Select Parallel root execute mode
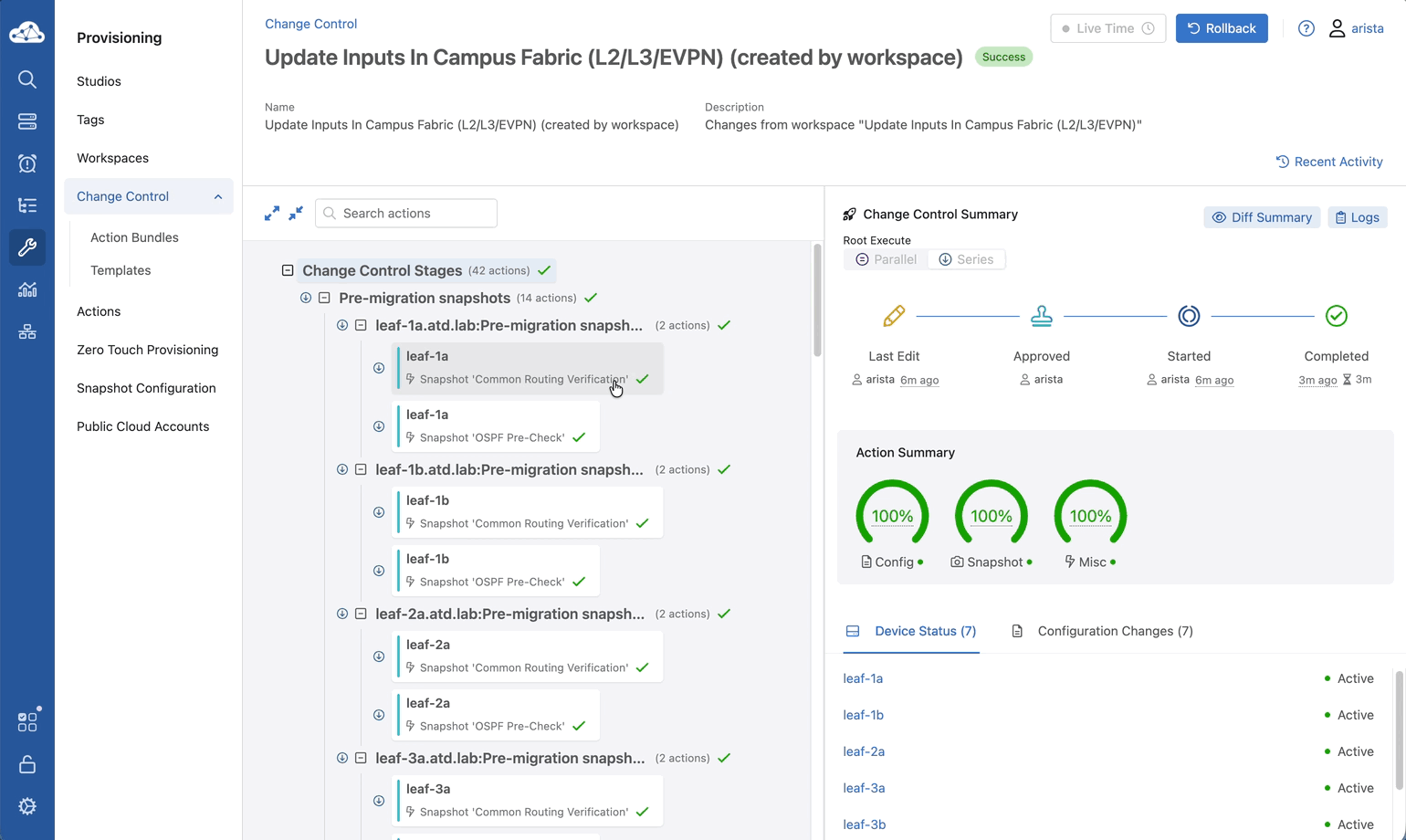Screen dimensions: 1406x840 [886, 259]
